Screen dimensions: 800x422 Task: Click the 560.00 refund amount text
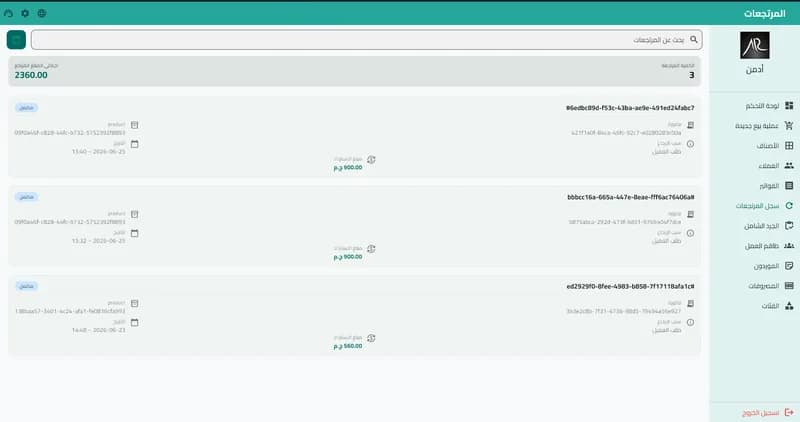348,346
